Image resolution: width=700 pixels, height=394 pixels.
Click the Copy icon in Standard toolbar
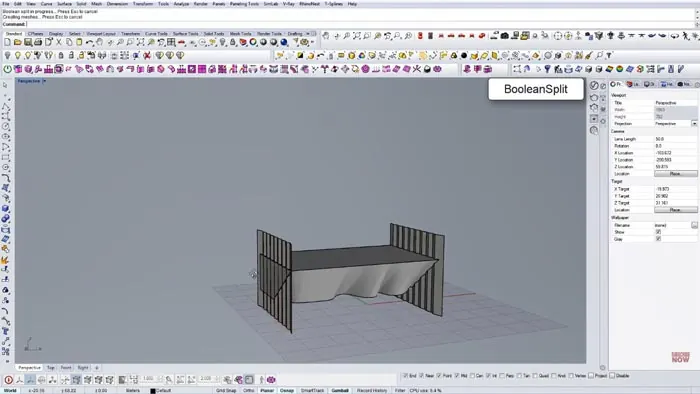(69, 42)
